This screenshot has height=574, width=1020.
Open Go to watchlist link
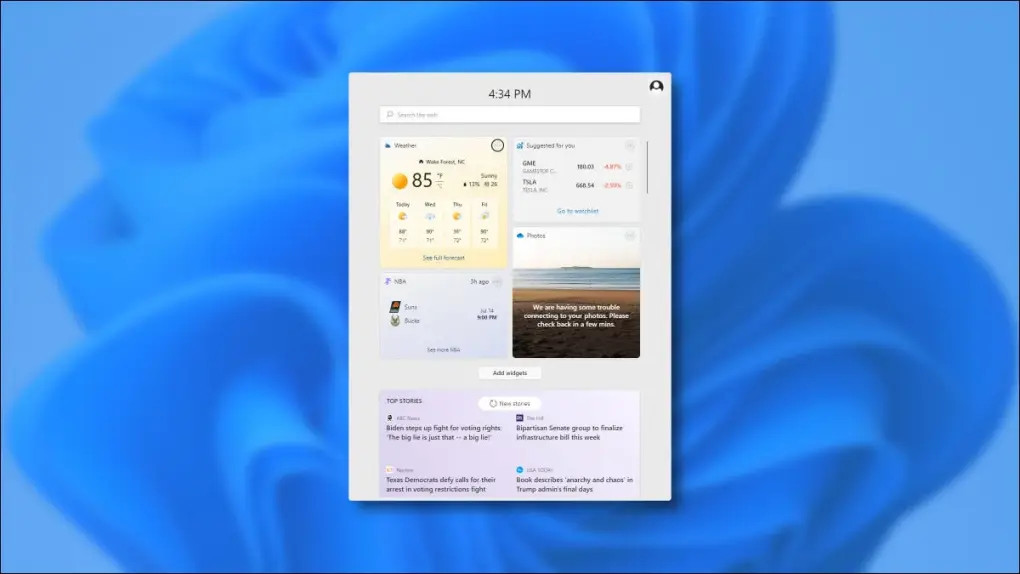[x=577, y=211]
